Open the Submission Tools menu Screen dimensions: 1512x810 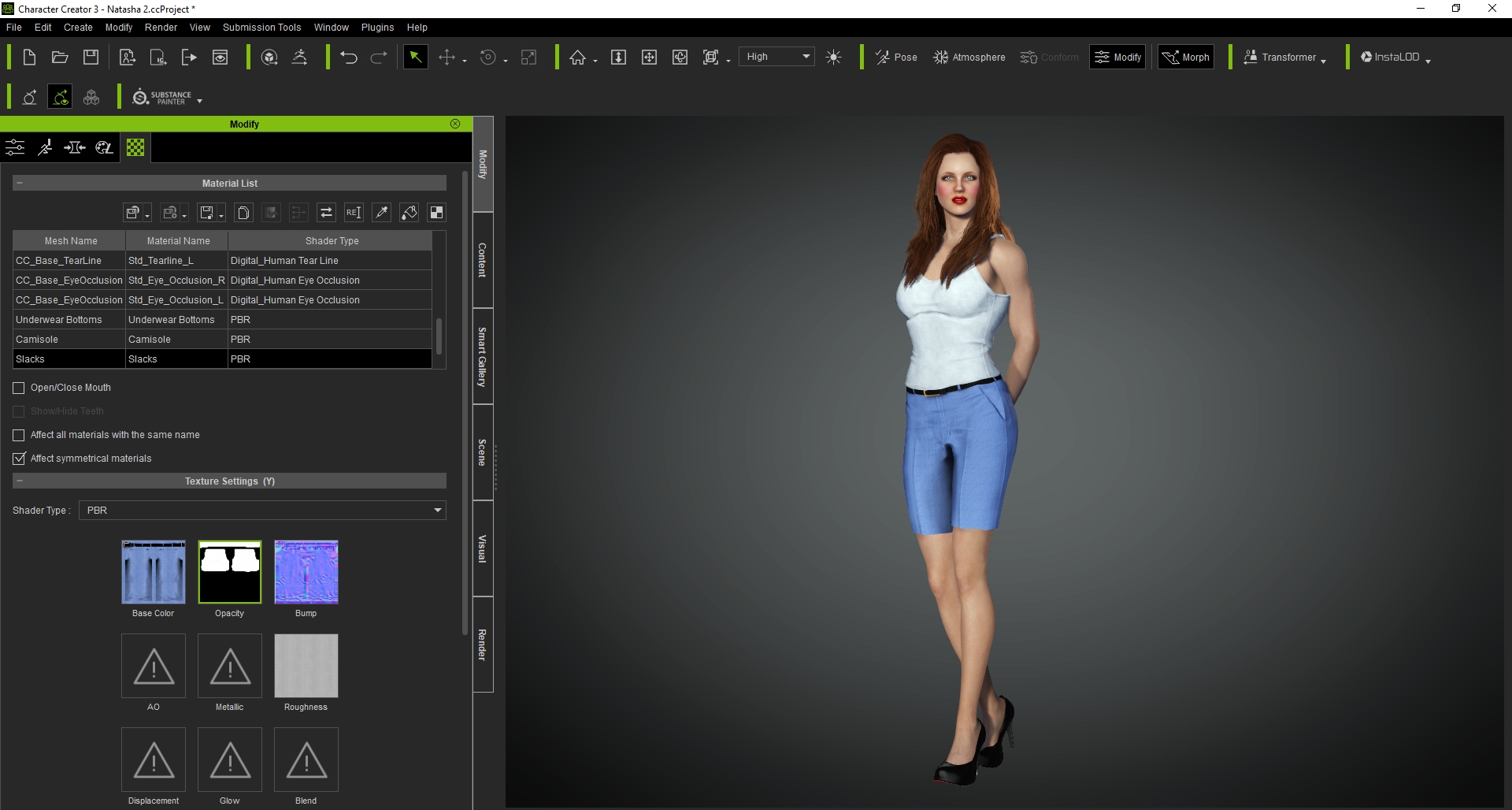(261, 27)
